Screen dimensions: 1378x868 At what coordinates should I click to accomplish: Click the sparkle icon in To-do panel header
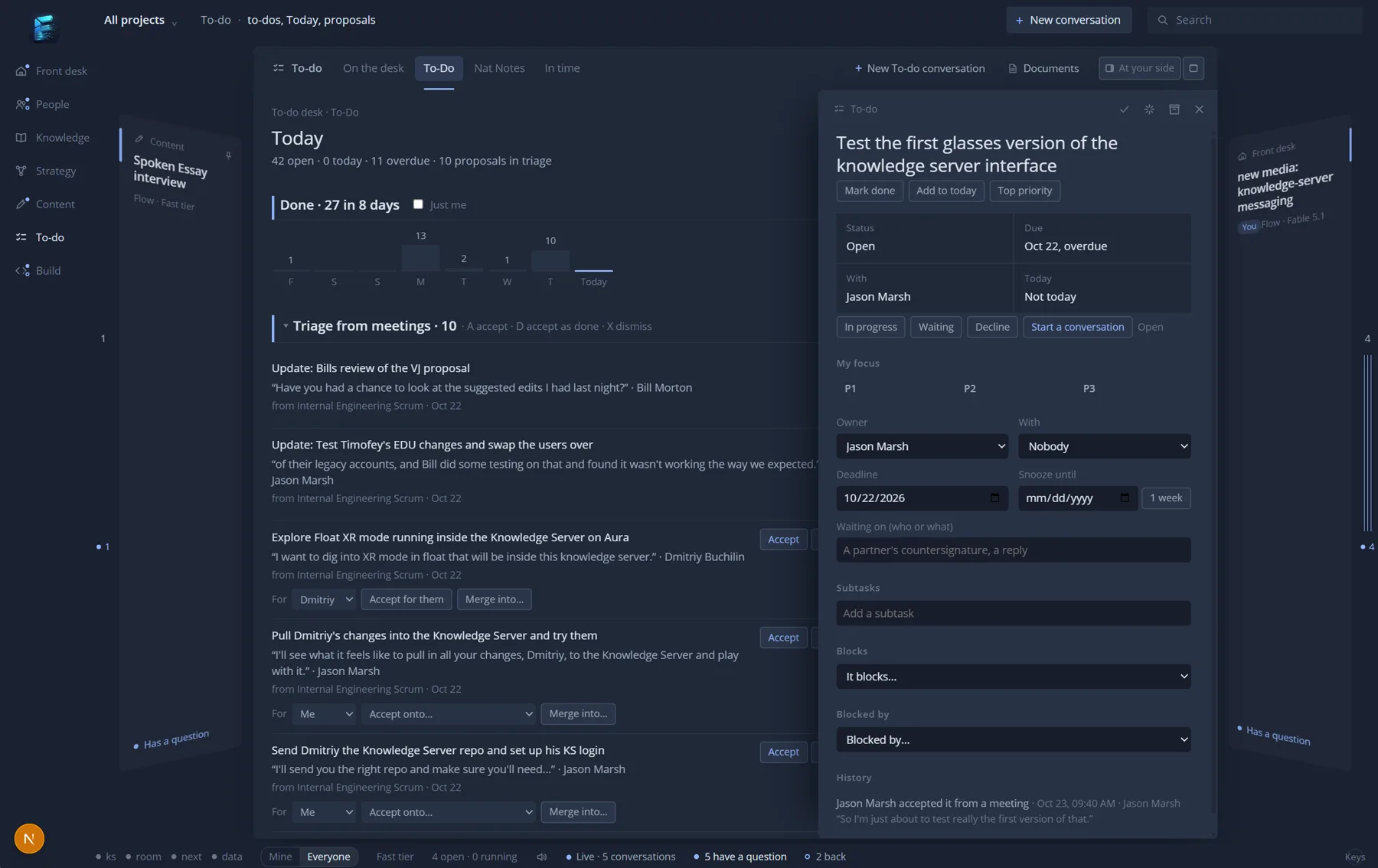coord(1149,109)
